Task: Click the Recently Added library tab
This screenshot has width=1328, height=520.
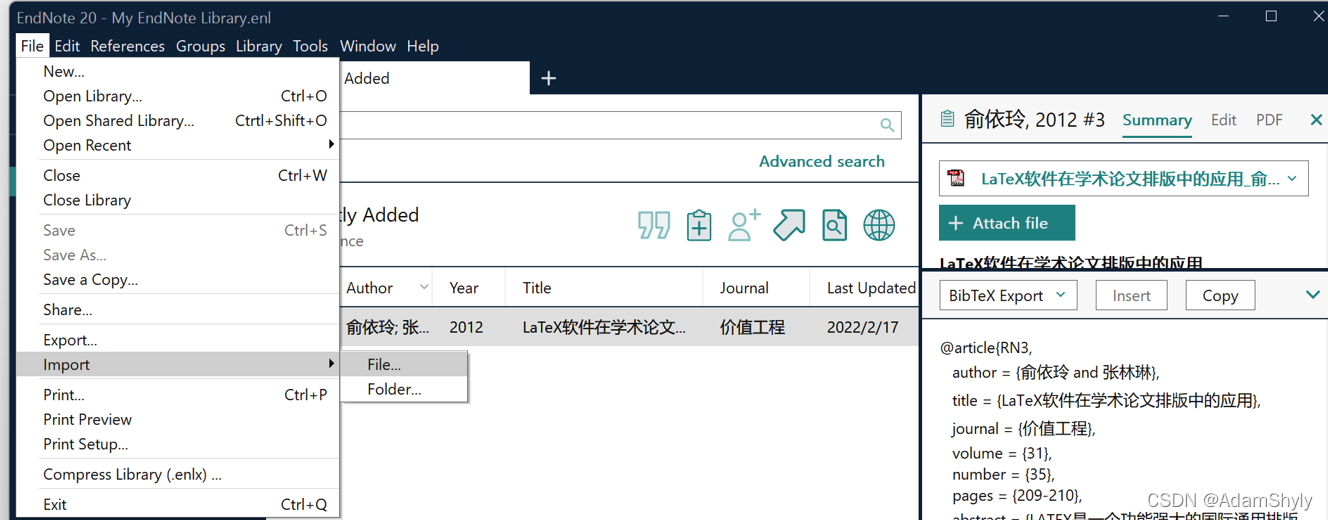Action: (x=434, y=78)
